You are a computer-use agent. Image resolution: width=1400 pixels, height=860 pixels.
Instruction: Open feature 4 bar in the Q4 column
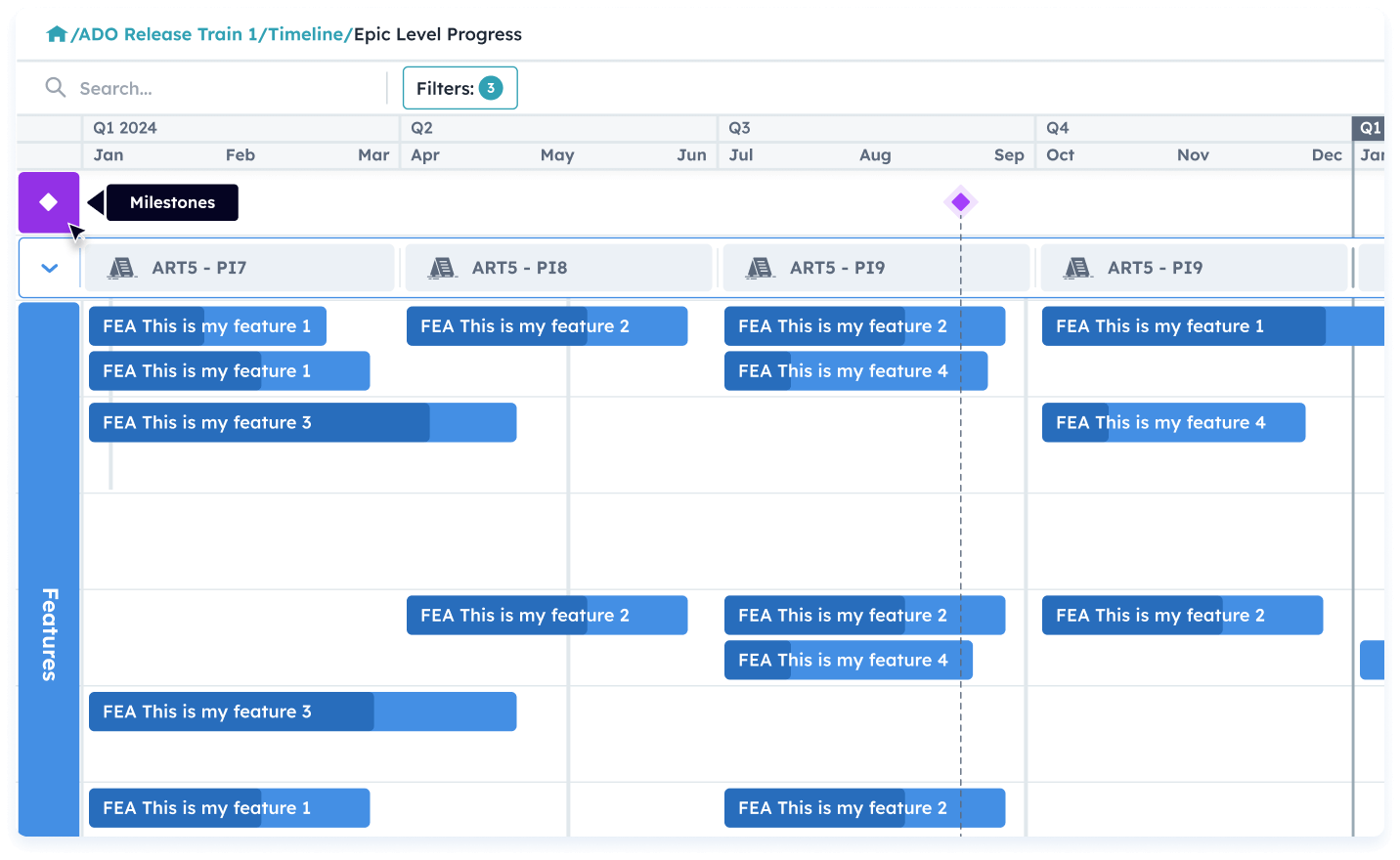click(1173, 422)
